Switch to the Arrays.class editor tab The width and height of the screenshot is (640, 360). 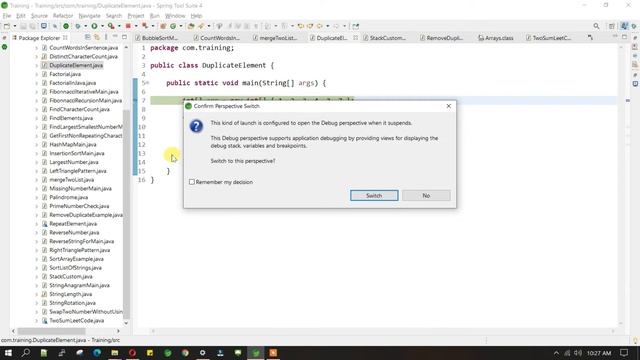click(x=496, y=38)
